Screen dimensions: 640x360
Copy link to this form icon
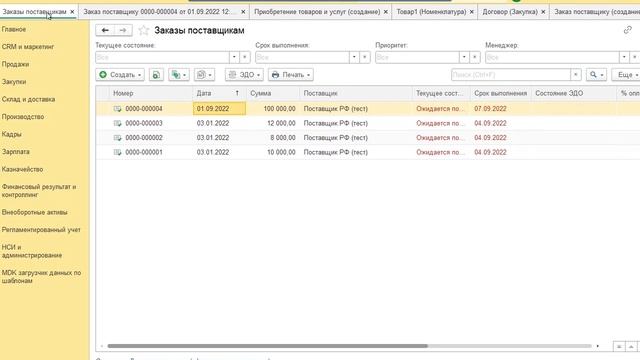[x=627, y=30]
